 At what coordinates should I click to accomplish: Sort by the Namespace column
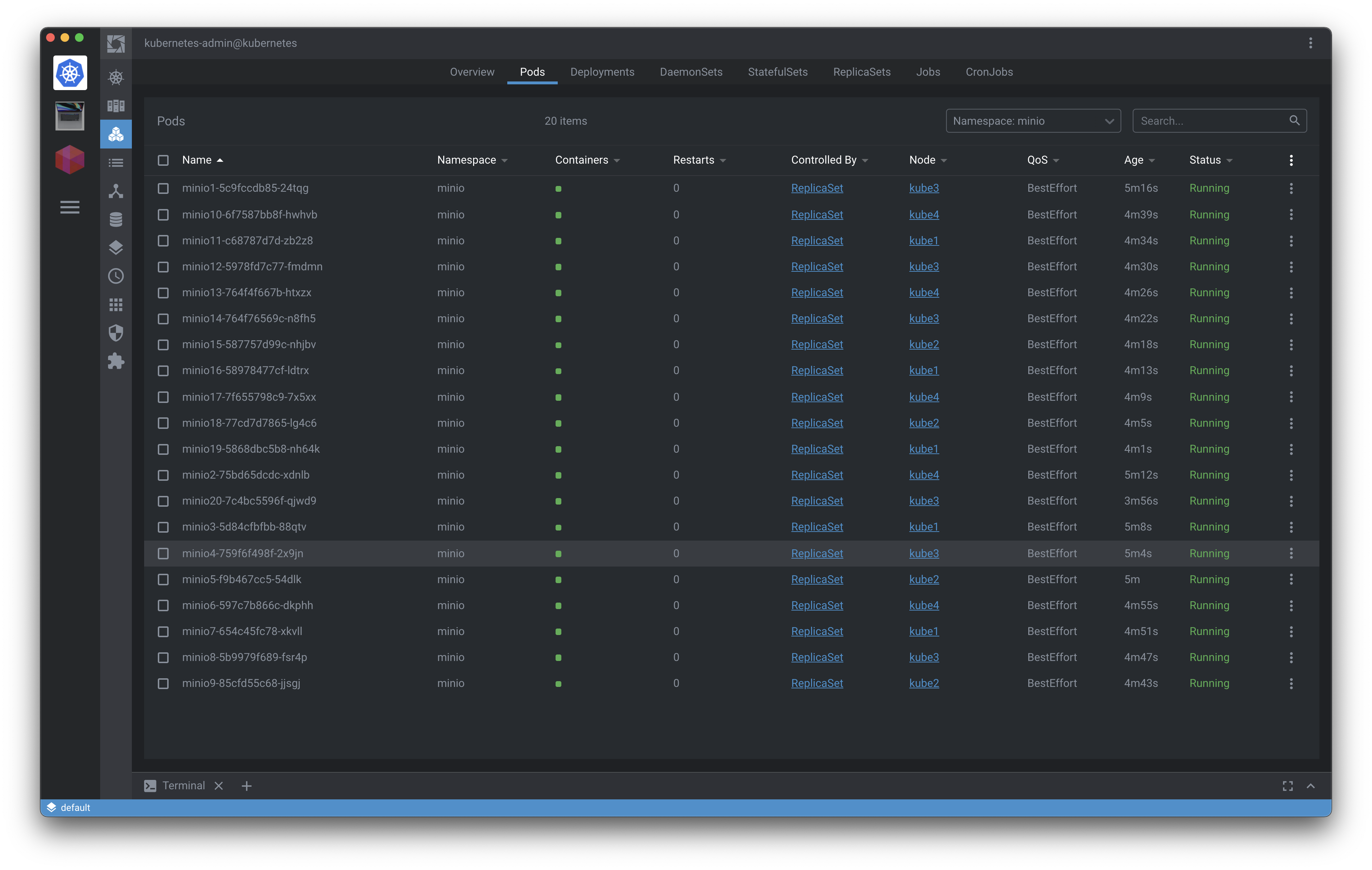click(x=472, y=160)
